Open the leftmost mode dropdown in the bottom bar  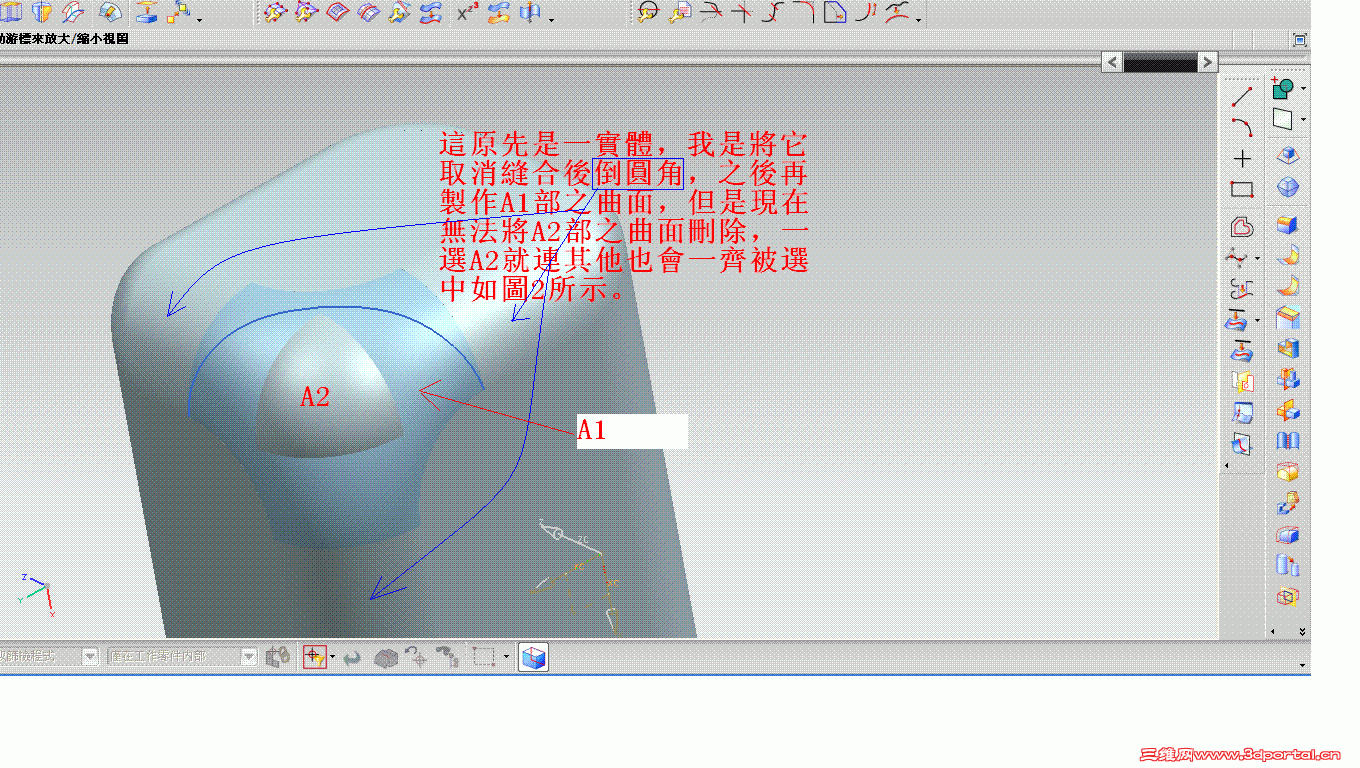coord(88,657)
